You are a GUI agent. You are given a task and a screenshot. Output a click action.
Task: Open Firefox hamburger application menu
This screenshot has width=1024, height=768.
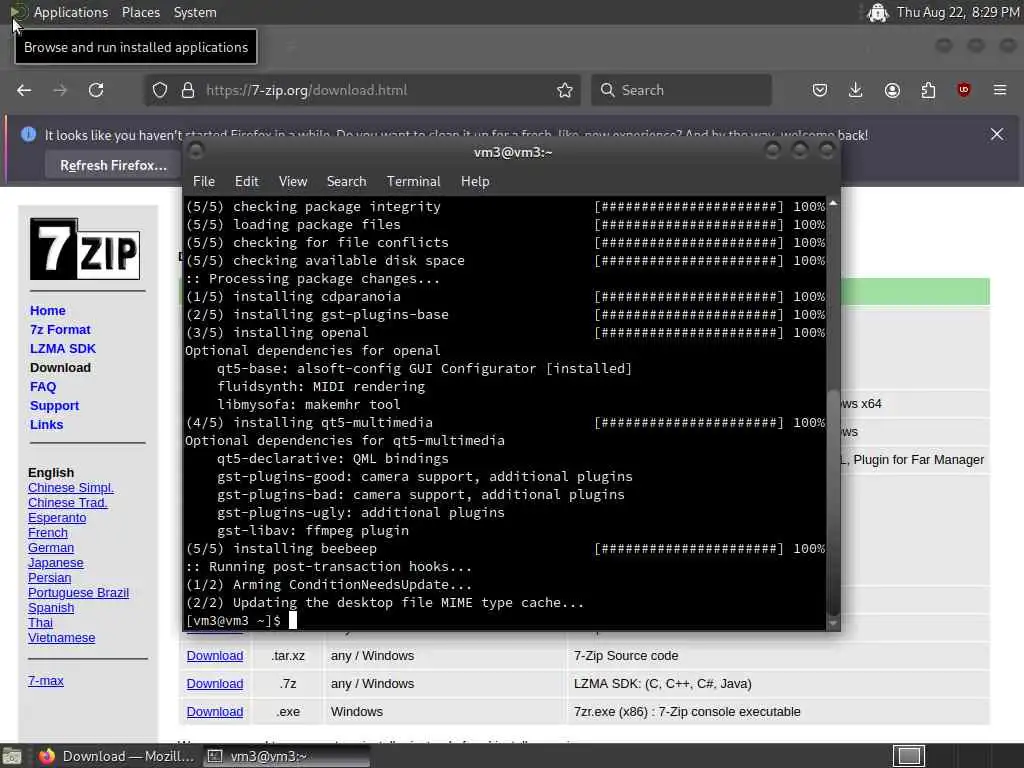(1000, 90)
